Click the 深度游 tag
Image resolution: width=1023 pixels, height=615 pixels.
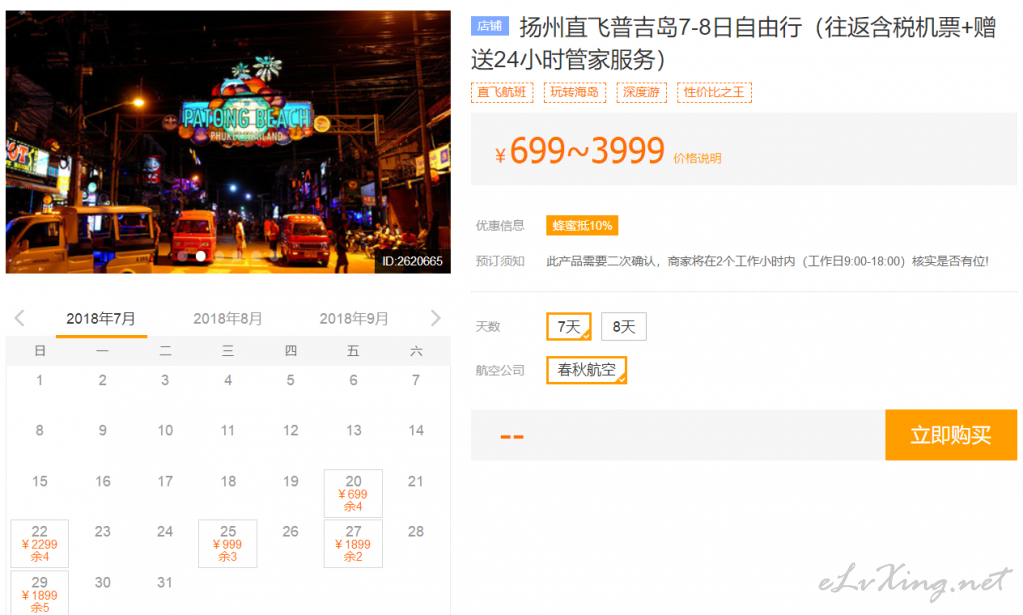click(641, 93)
